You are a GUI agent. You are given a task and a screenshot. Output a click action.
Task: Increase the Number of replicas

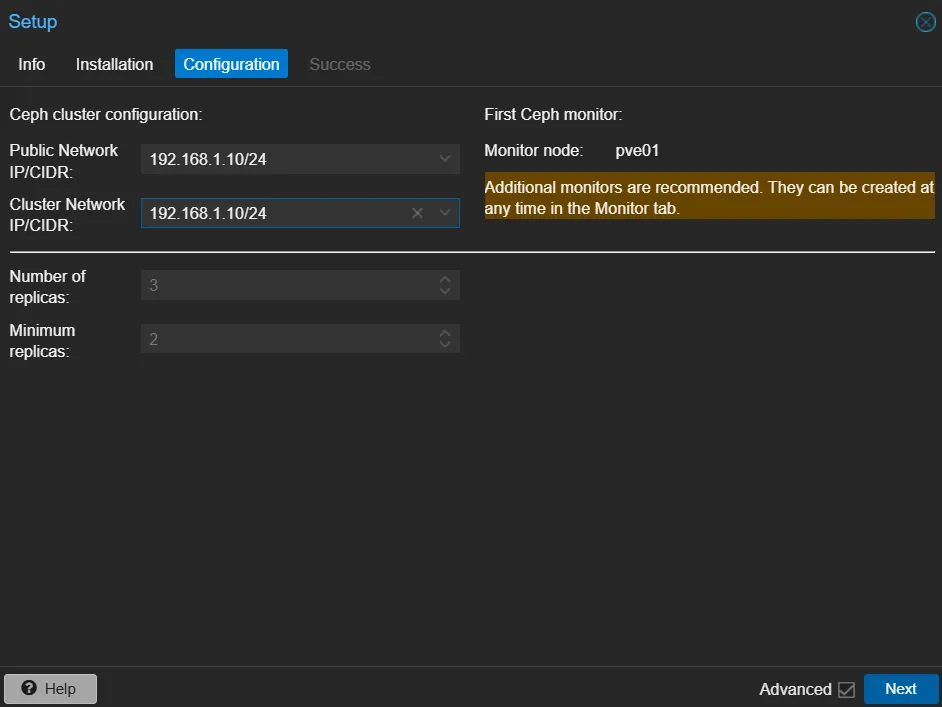coord(445,279)
